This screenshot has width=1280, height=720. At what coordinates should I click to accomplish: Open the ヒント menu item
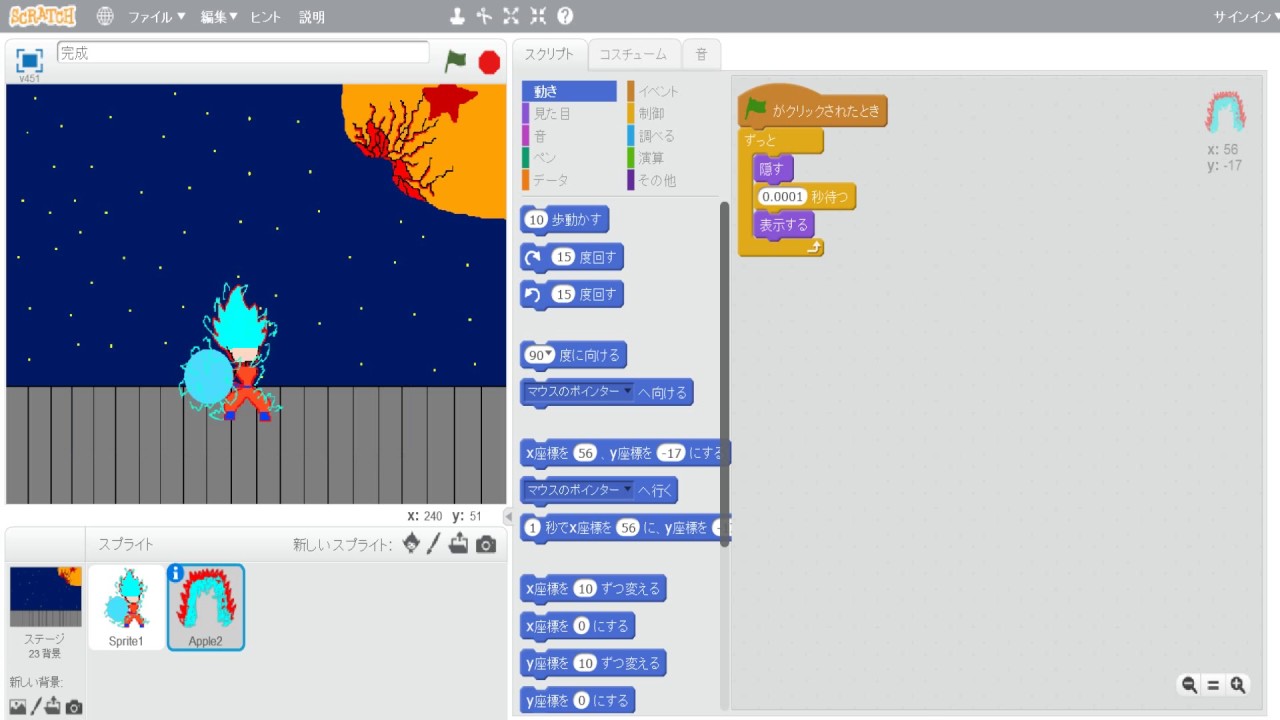[265, 17]
